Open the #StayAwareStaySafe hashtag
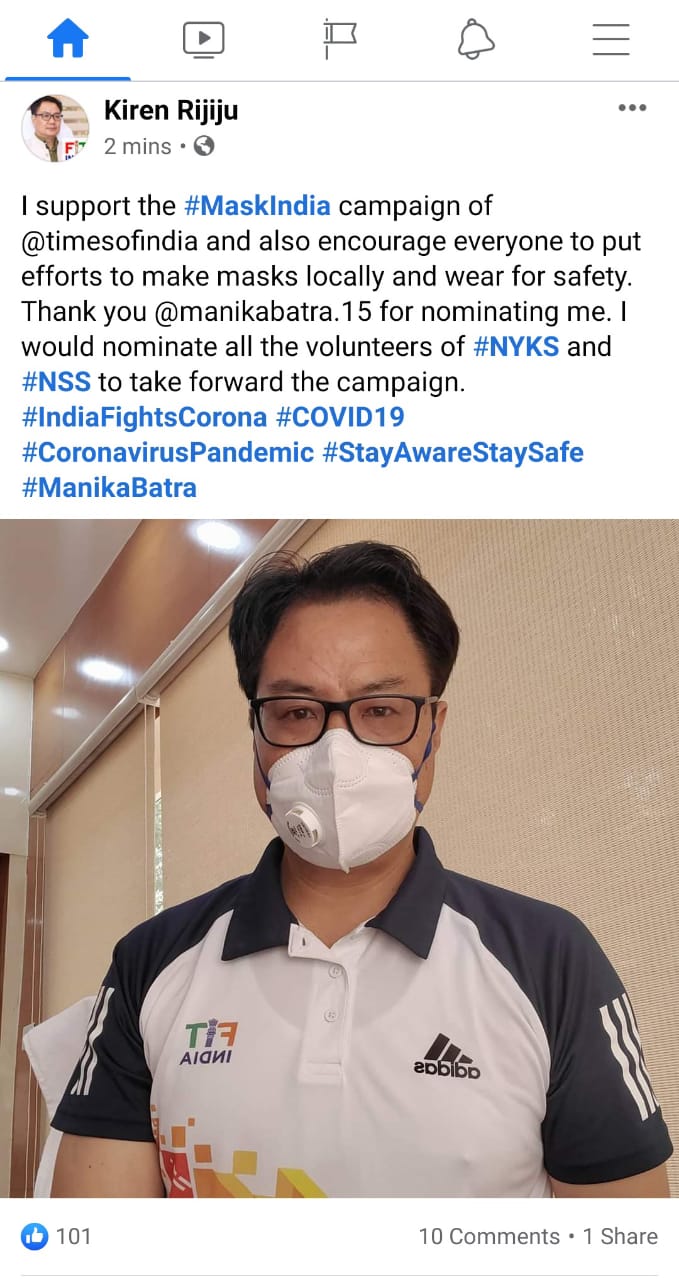679x1280 pixels. (x=453, y=452)
